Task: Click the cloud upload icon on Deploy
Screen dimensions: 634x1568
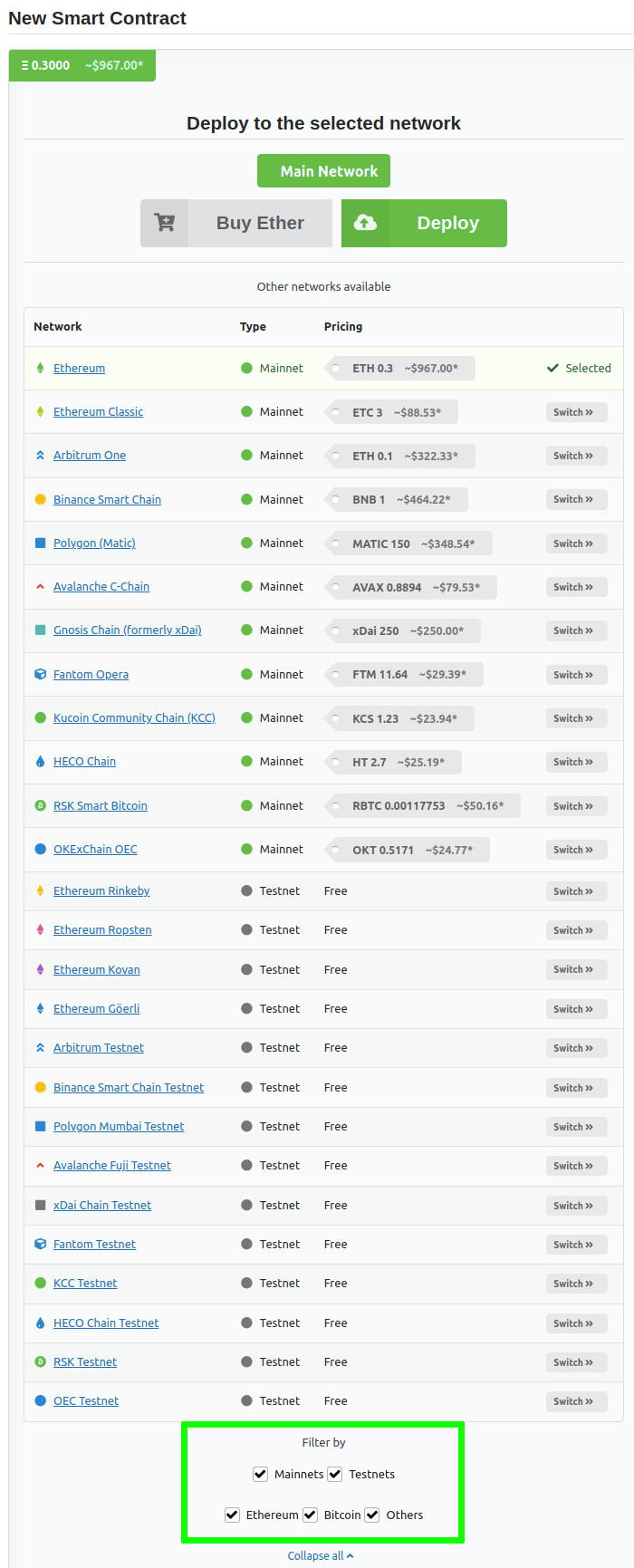Action: [x=365, y=223]
